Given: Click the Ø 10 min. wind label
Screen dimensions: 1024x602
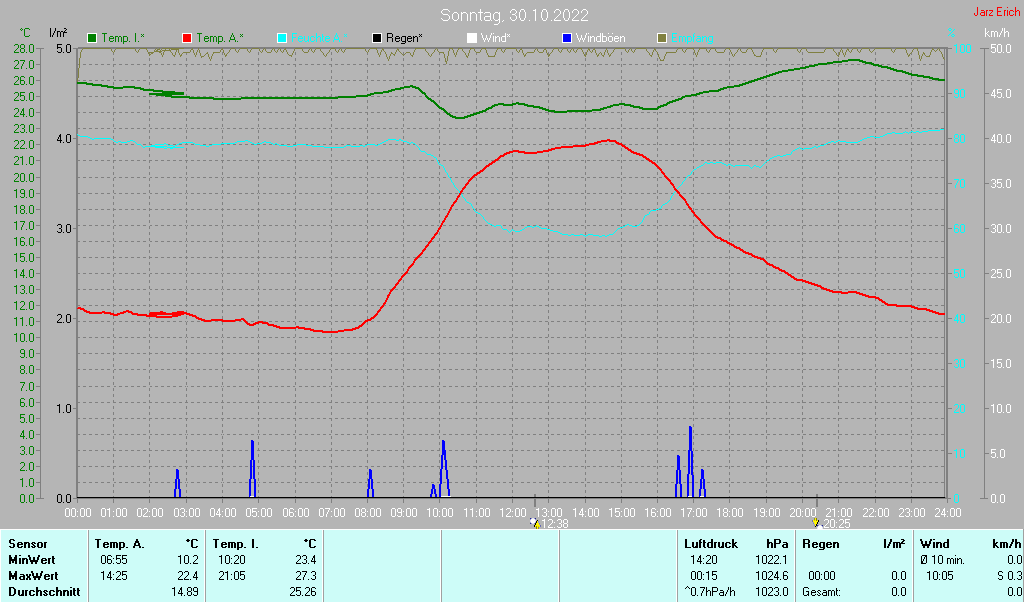Looking at the screenshot, I should (942, 560).
